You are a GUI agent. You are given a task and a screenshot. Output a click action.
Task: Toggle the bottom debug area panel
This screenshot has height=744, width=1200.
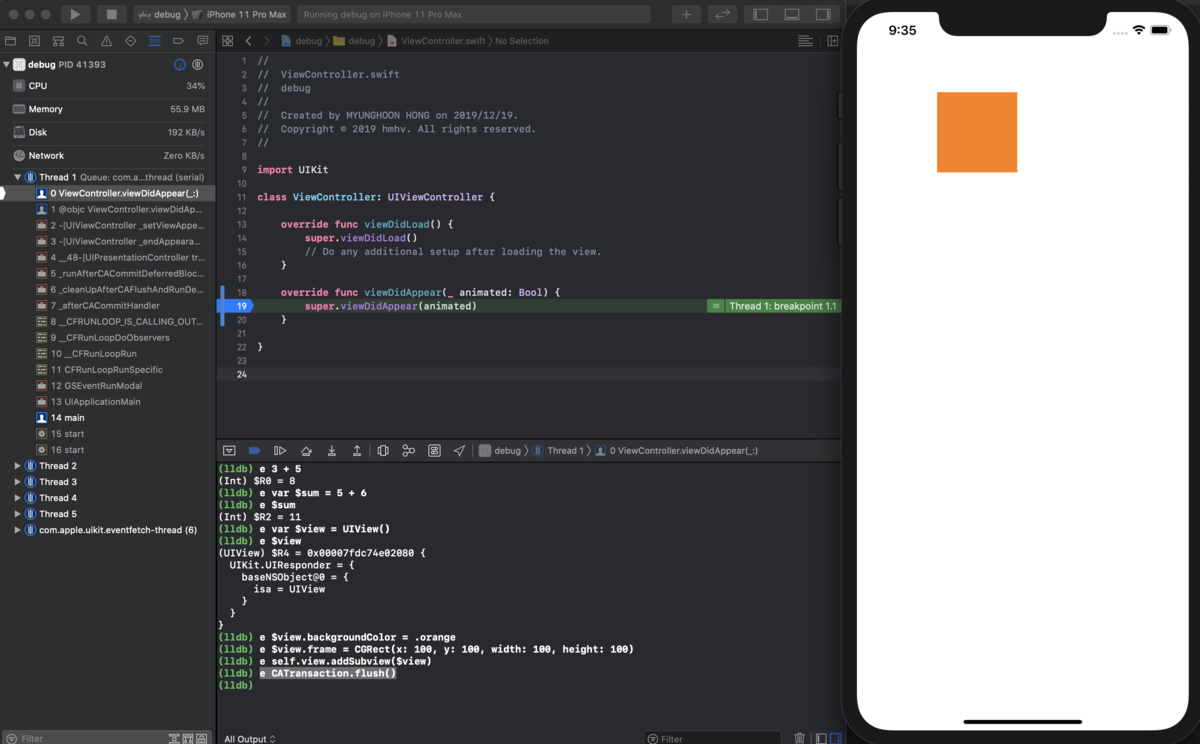click(792, 15)
